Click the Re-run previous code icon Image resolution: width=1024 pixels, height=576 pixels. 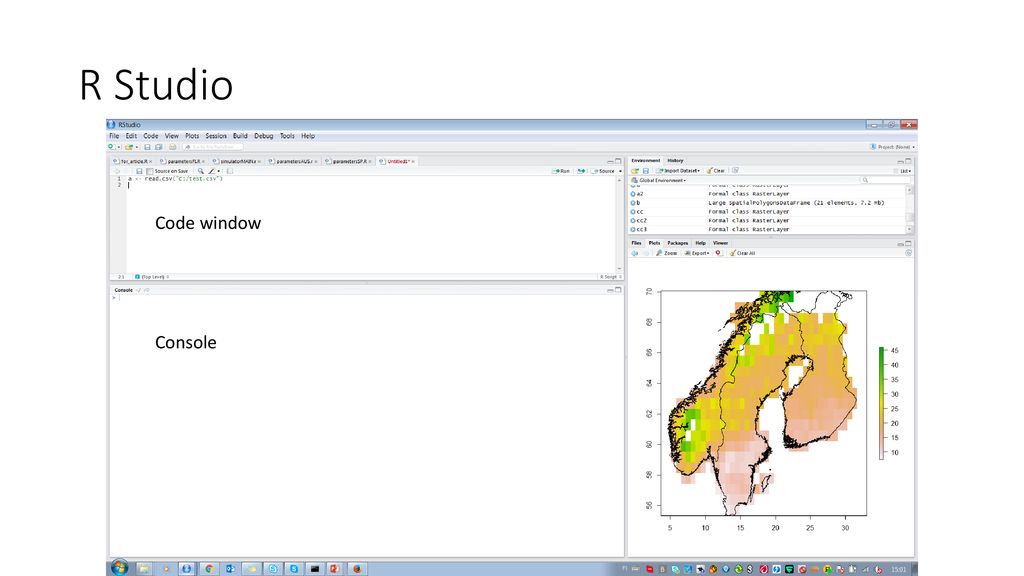(581, 171)
